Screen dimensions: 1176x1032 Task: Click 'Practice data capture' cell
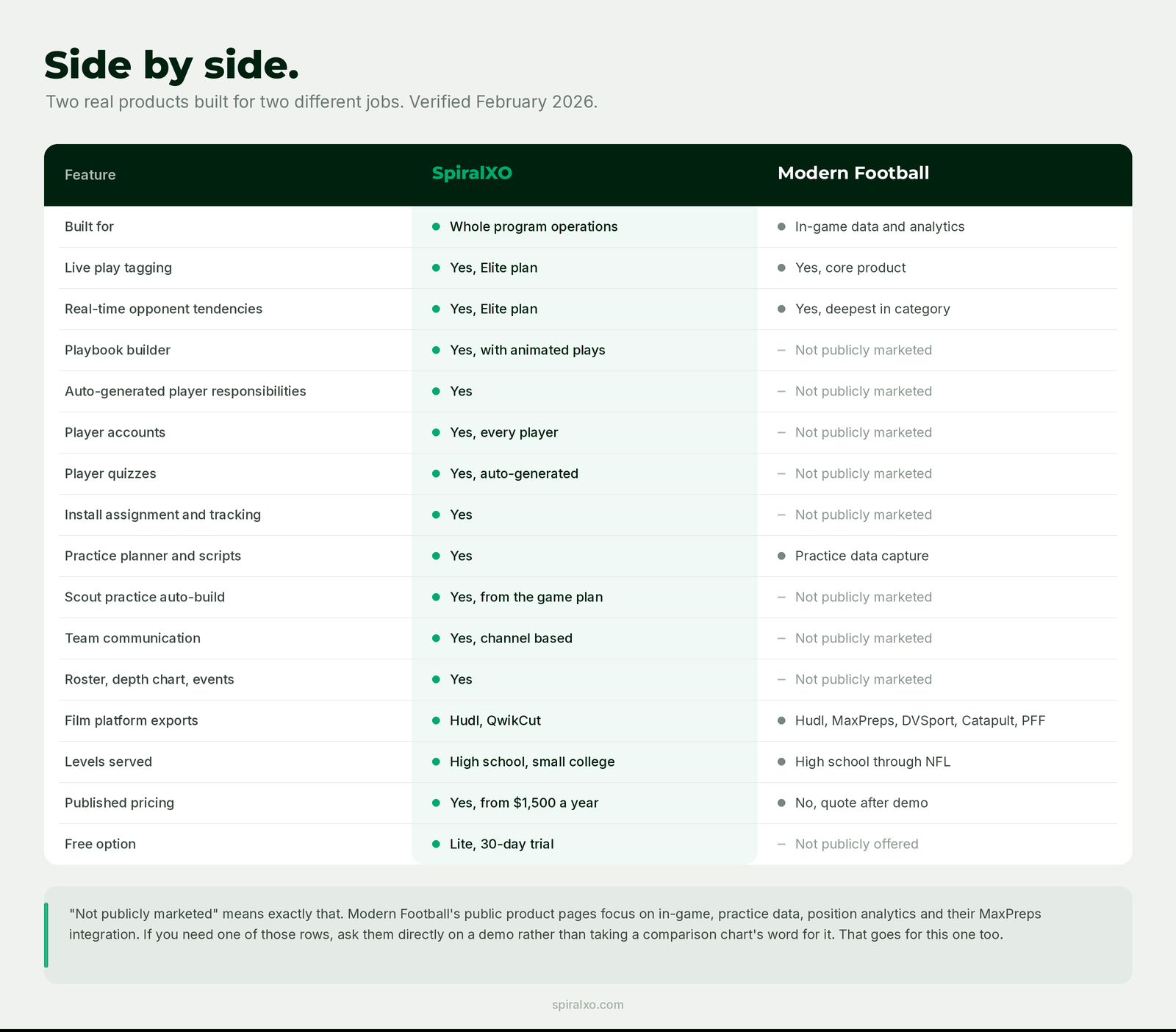click(861, 556)
